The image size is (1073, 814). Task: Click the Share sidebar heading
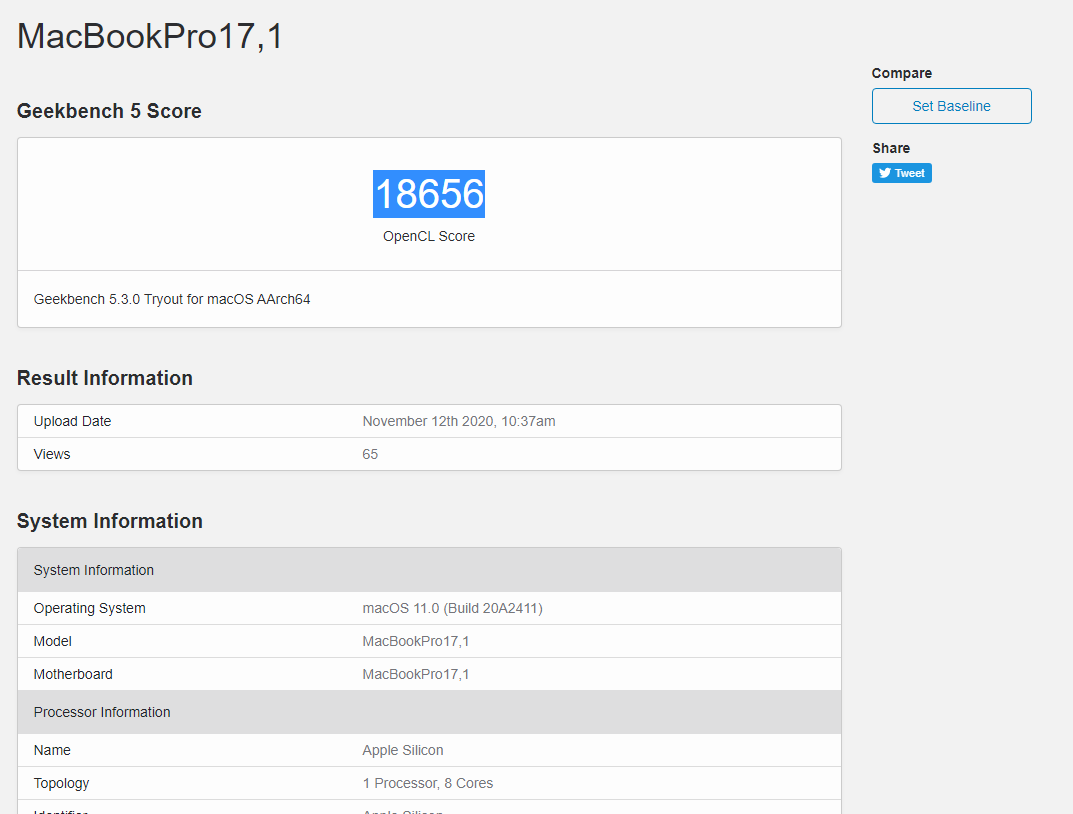pos(891,148)
